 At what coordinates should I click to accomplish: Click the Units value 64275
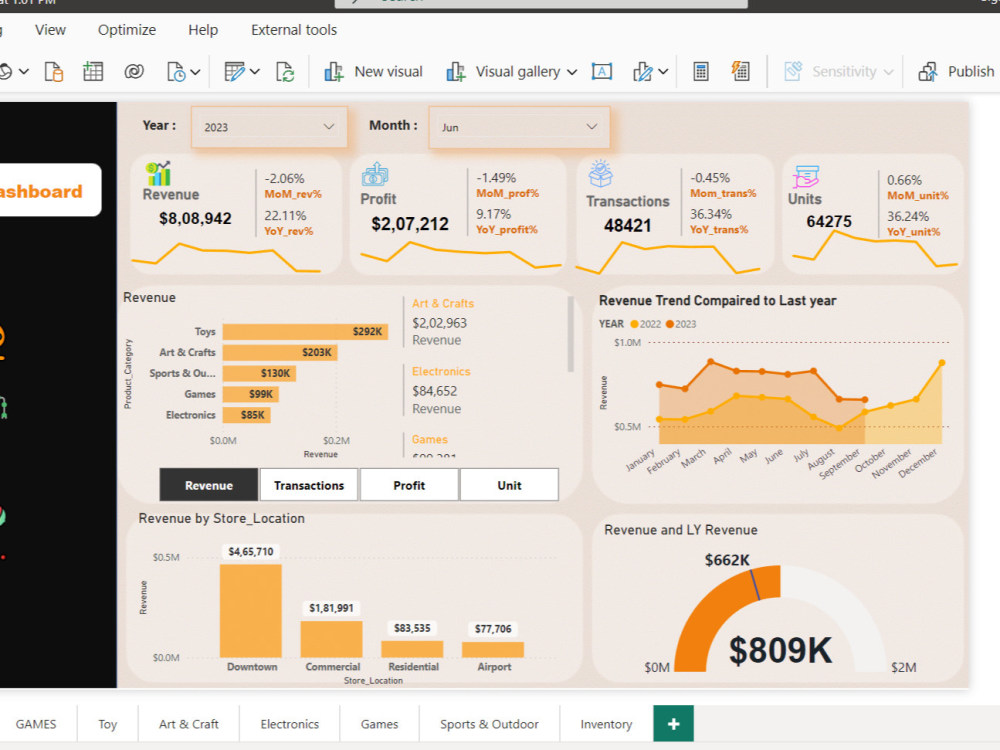click(x=829, y=221)
